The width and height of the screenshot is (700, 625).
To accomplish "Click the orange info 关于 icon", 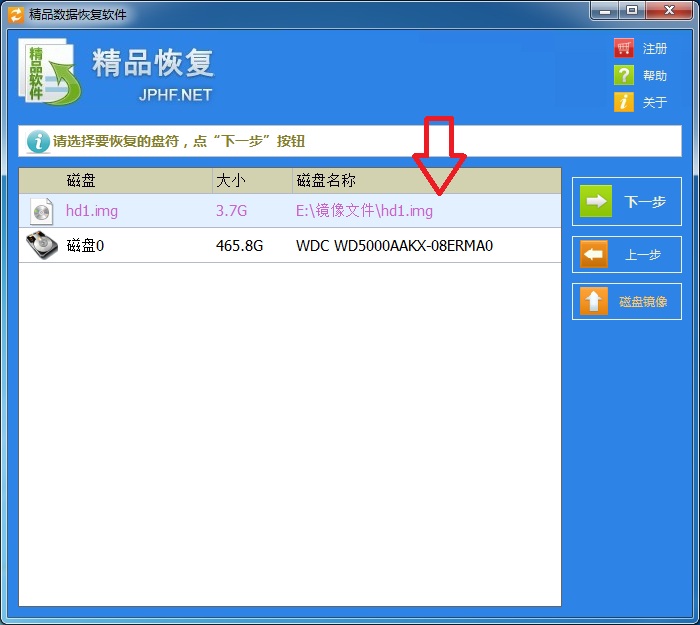I will tap(624, 102).
